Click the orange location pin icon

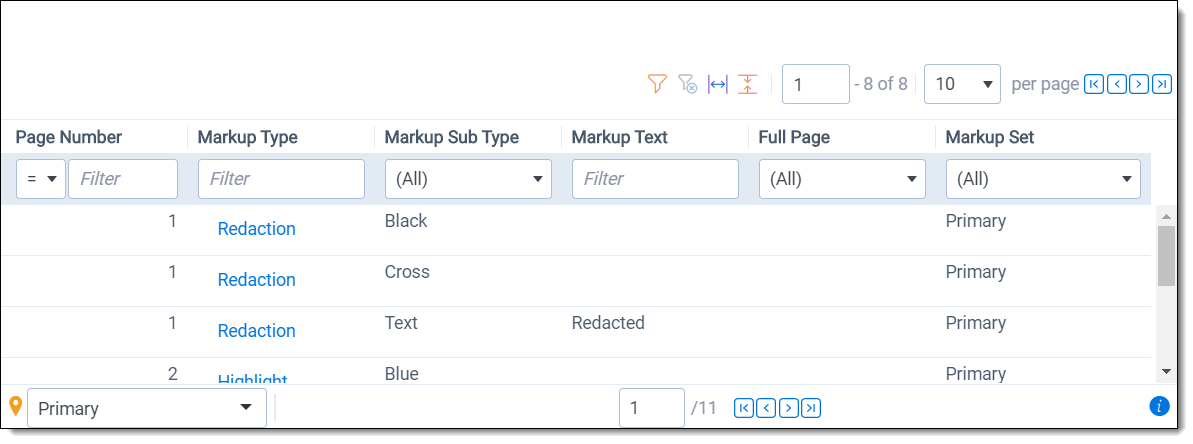pyautogui.click(x=15, y=406)
